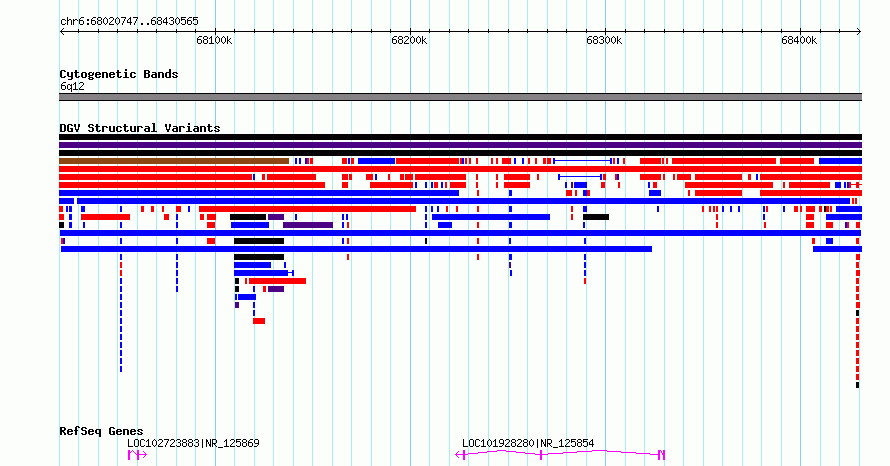Select the grey 6q12 cytogenetic band bar

click(x=460, y=97)
